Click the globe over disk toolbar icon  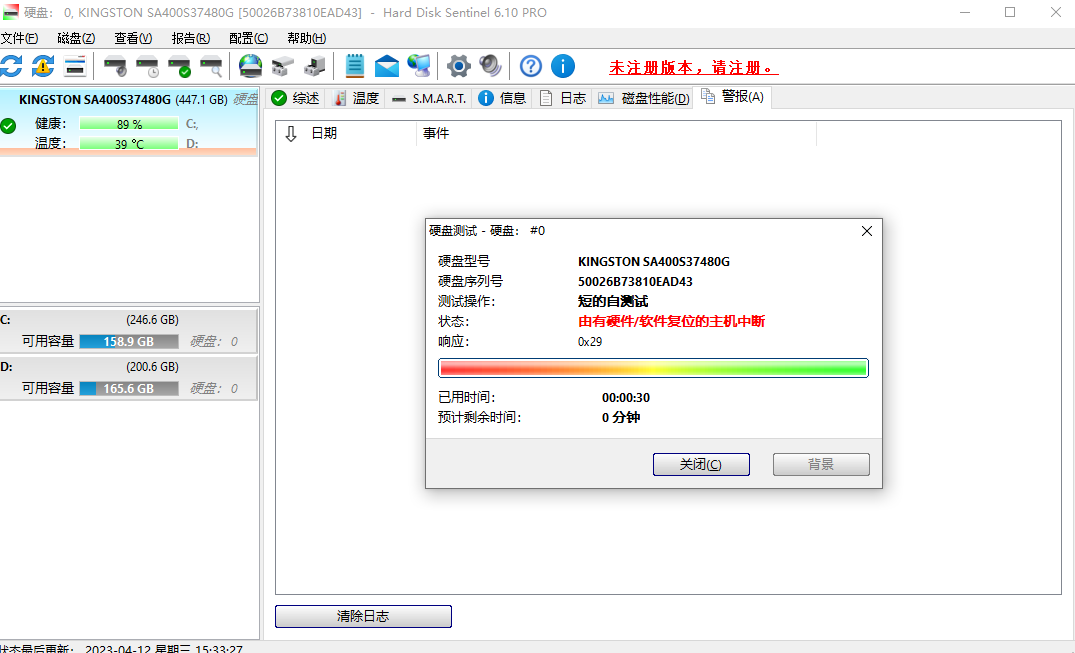pos(250,66)
